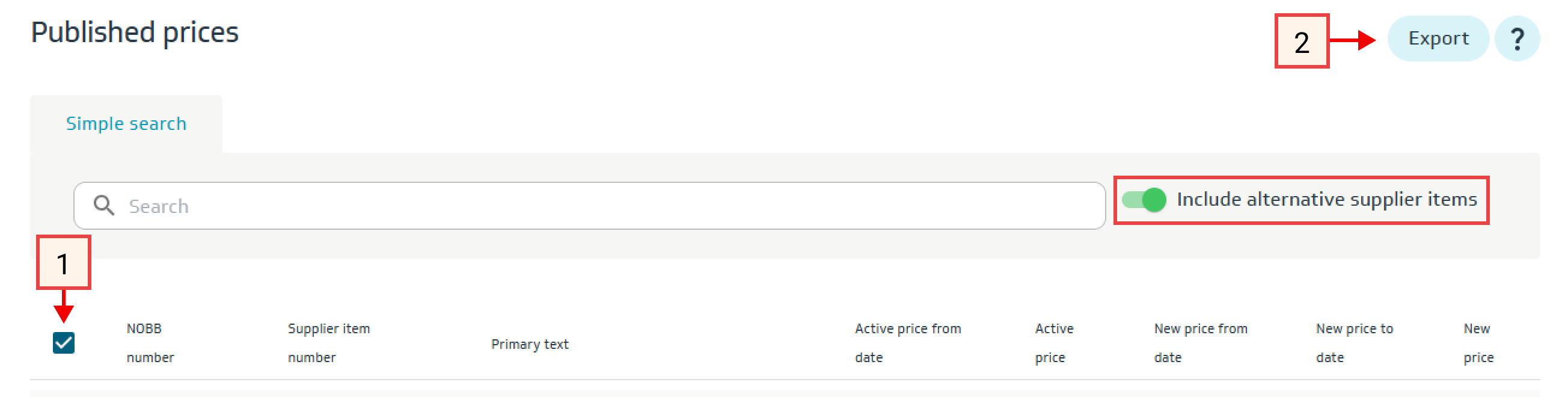Click the Export button
This screenshot has height=397, width=1568.
[1438, 39]
